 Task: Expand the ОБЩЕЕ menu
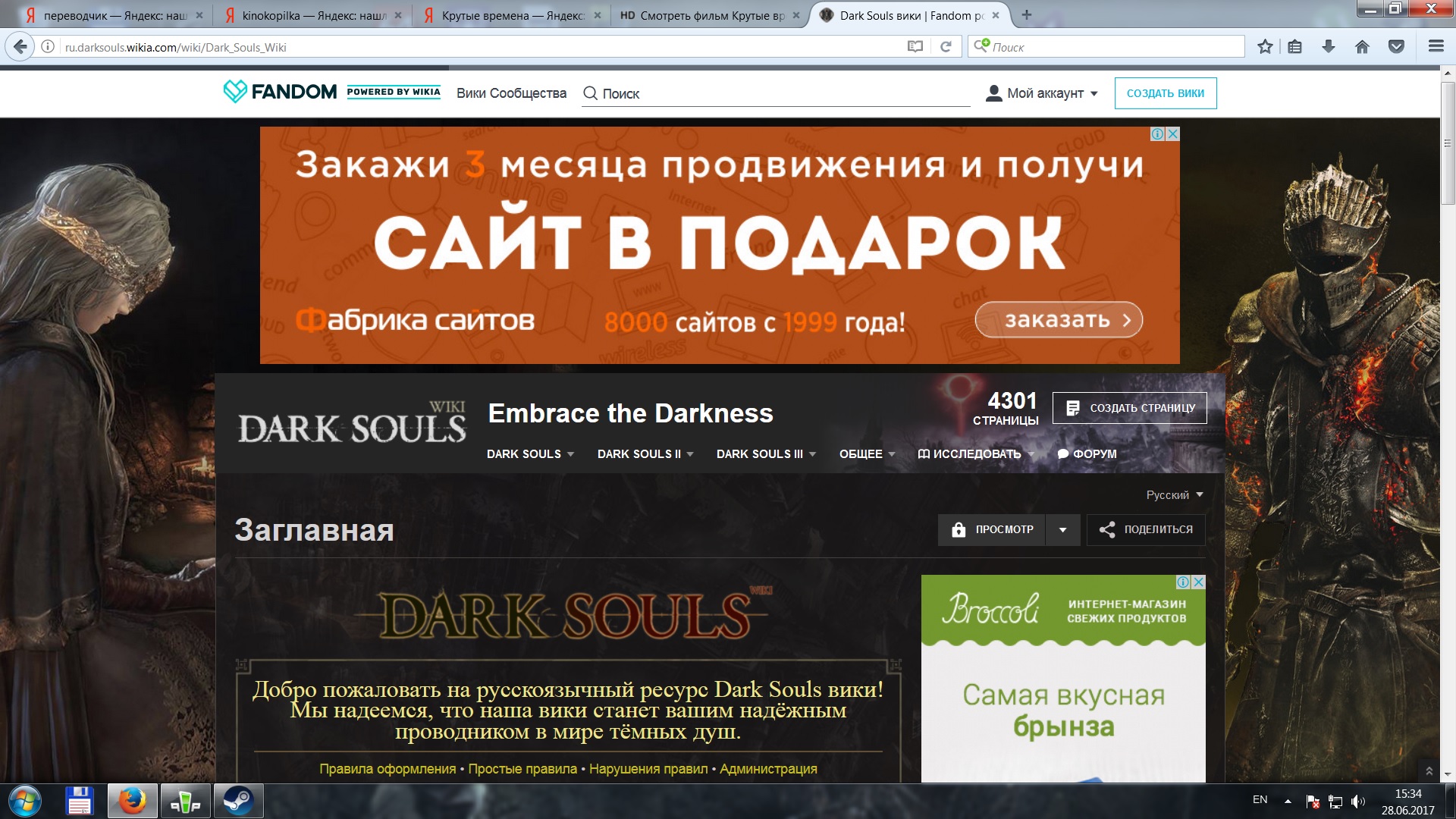(x=868, y=453)
